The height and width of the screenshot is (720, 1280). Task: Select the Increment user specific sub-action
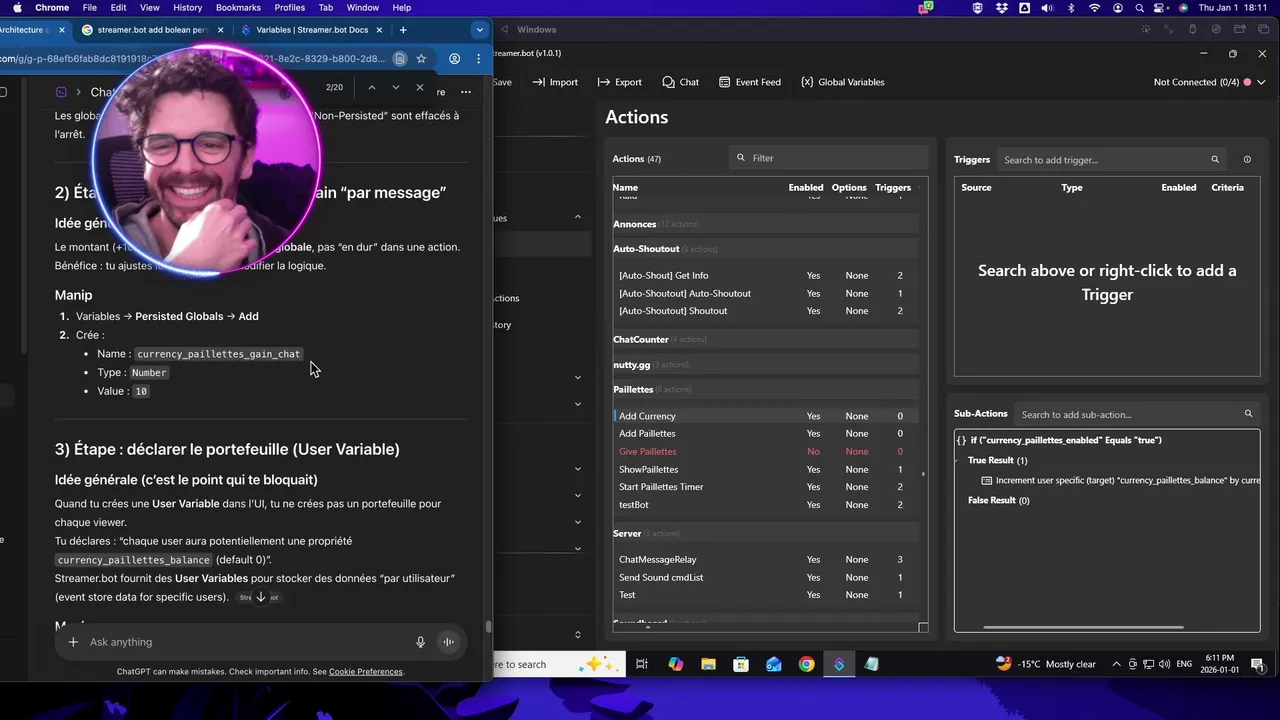(1120, 481)
